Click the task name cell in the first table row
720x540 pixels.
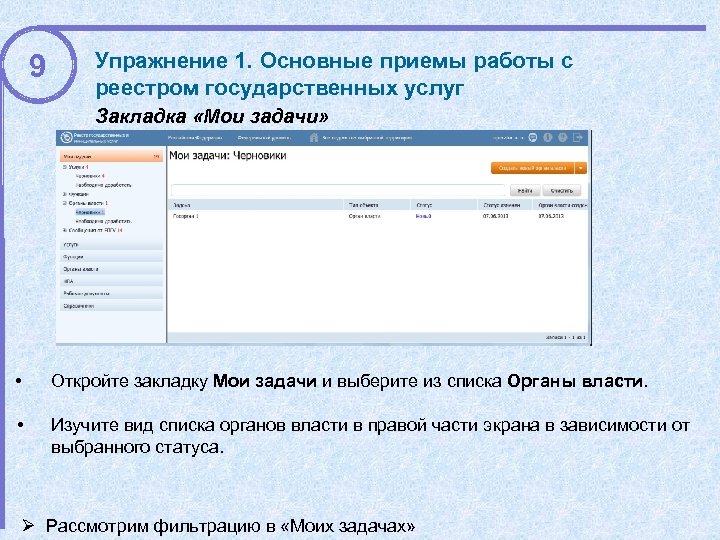pos(186,216)
